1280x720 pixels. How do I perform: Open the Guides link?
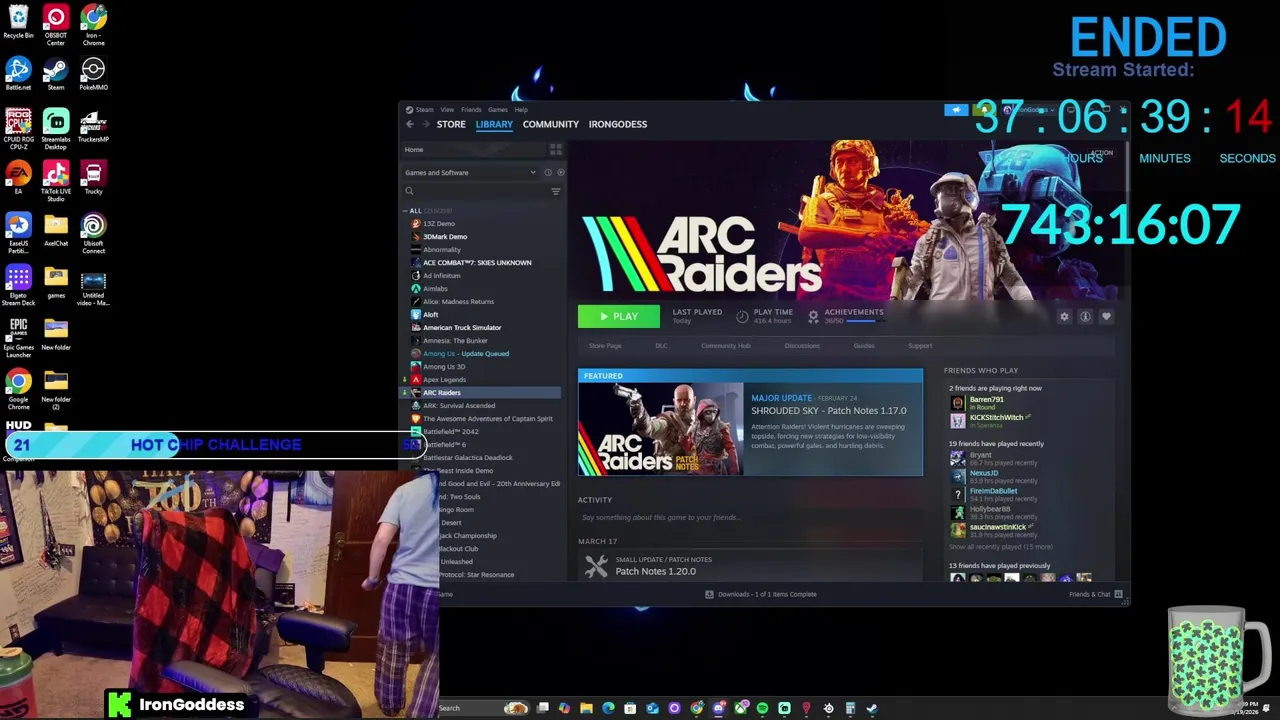(x=864, y=346)
